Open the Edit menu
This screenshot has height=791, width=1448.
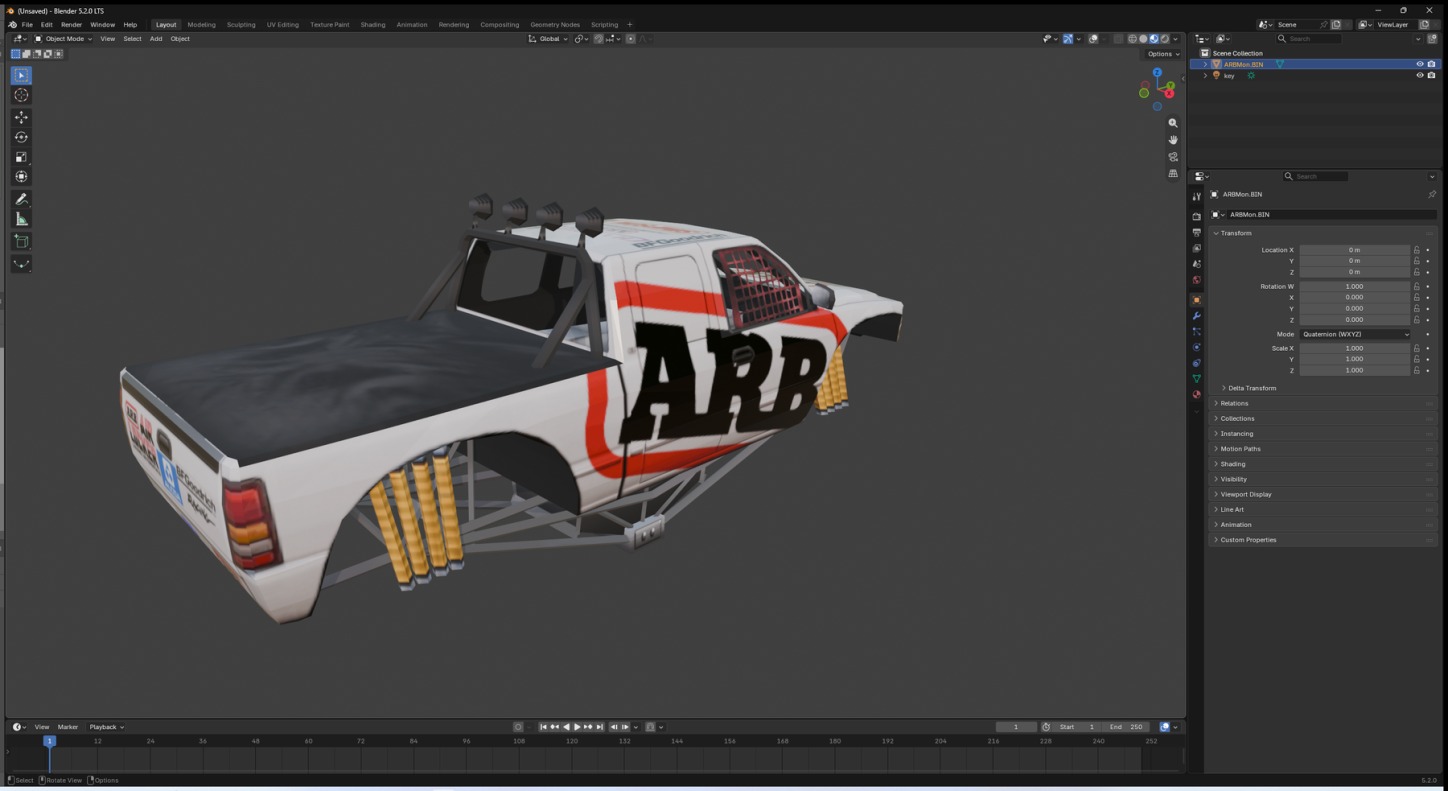click(46, 24)
